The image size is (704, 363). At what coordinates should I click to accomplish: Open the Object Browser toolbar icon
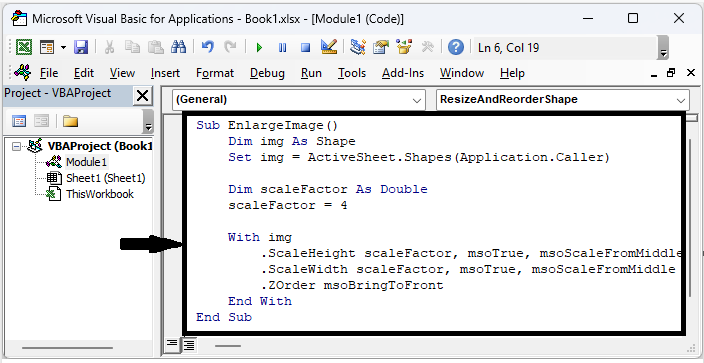pos(404,47)
